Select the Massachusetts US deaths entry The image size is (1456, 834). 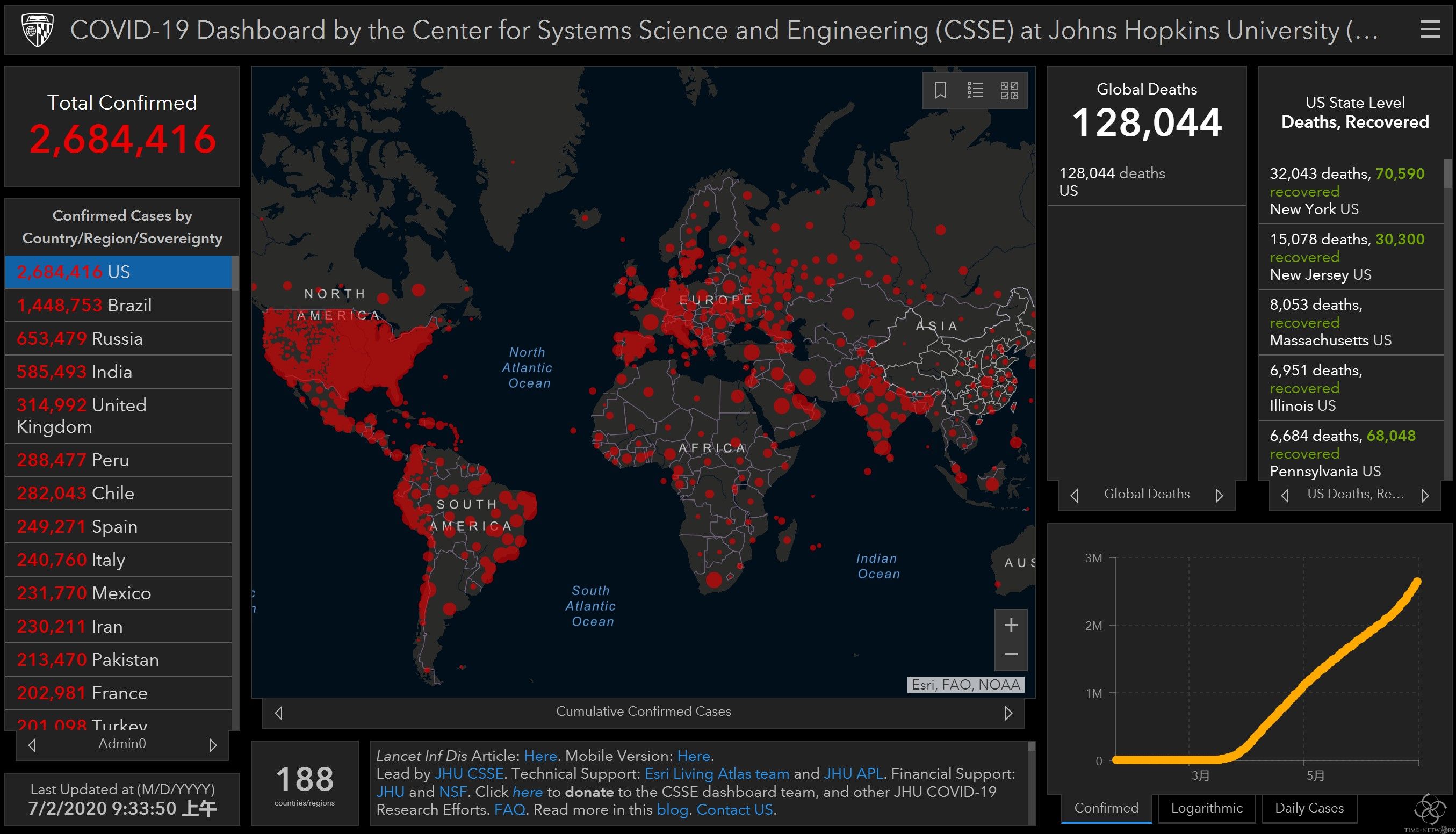[x=1351, y=323]
